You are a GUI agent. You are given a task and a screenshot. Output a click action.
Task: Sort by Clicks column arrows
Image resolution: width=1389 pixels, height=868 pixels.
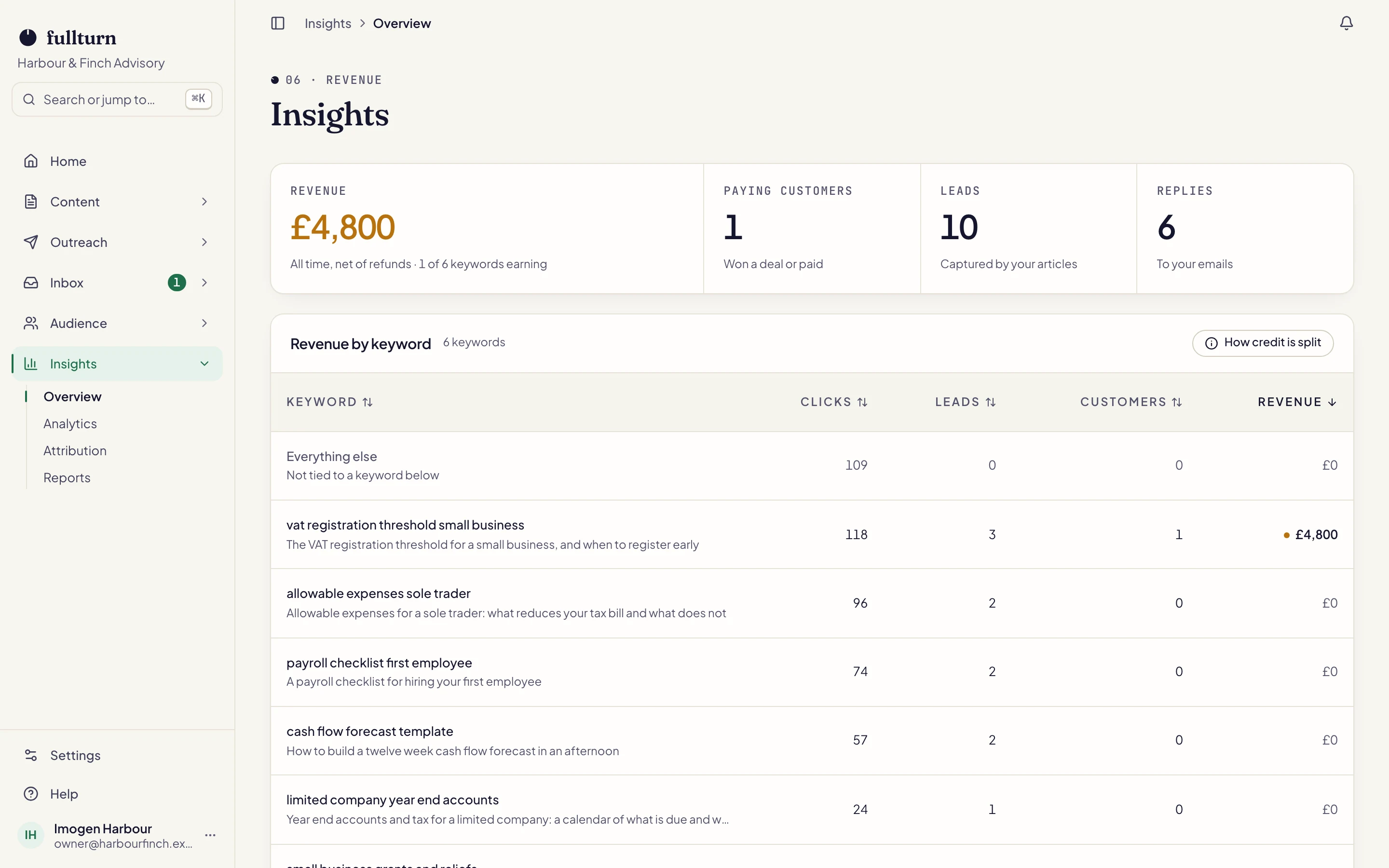(x=862, y=403)
